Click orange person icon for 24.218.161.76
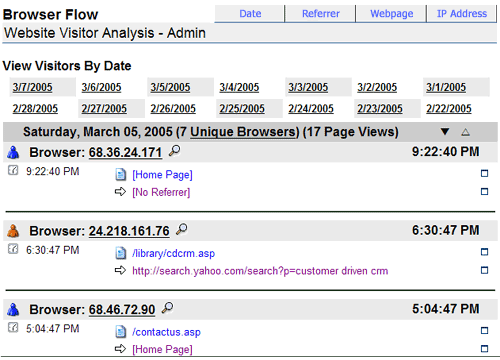The width and height of the screenshot is (500, 360). tap(13, 231)
